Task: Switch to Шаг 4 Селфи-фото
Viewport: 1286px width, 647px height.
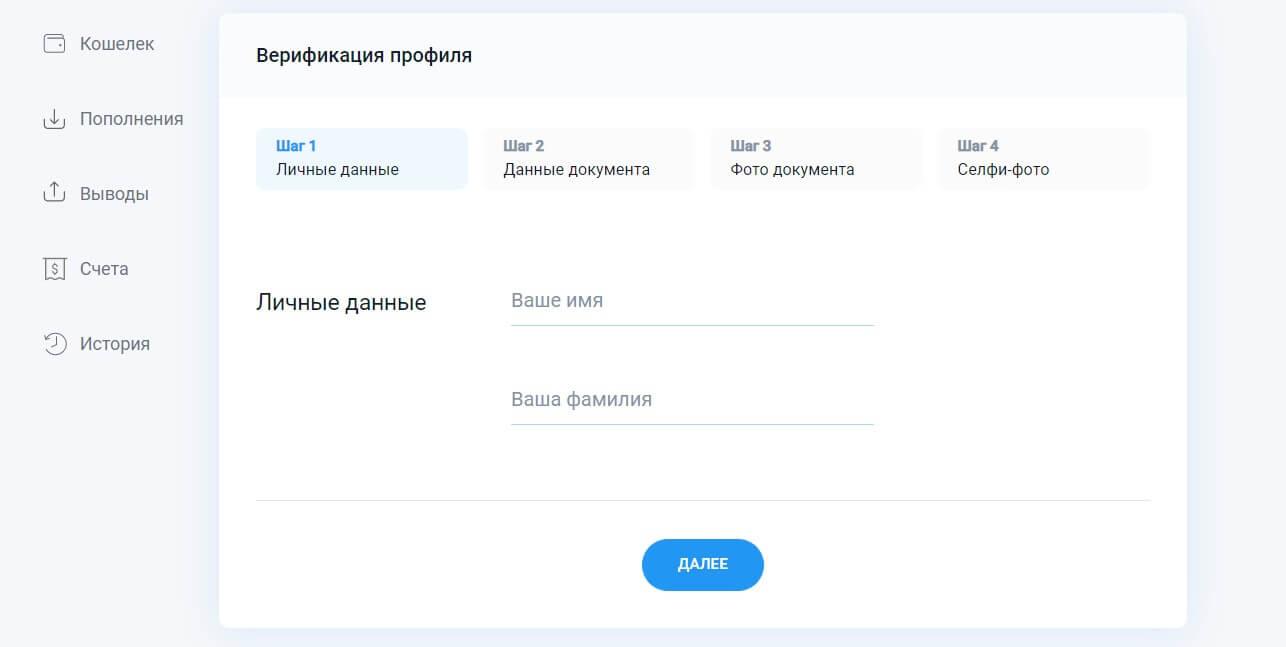Action: [1044, 158]
